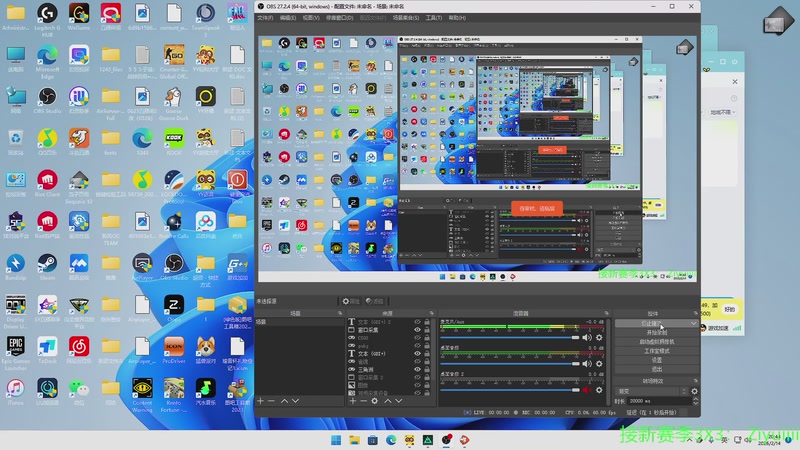This screenshot has height=450, width=800.
Task: Move the scene down with the scenes arrow
Action: [x=295, y=401]
